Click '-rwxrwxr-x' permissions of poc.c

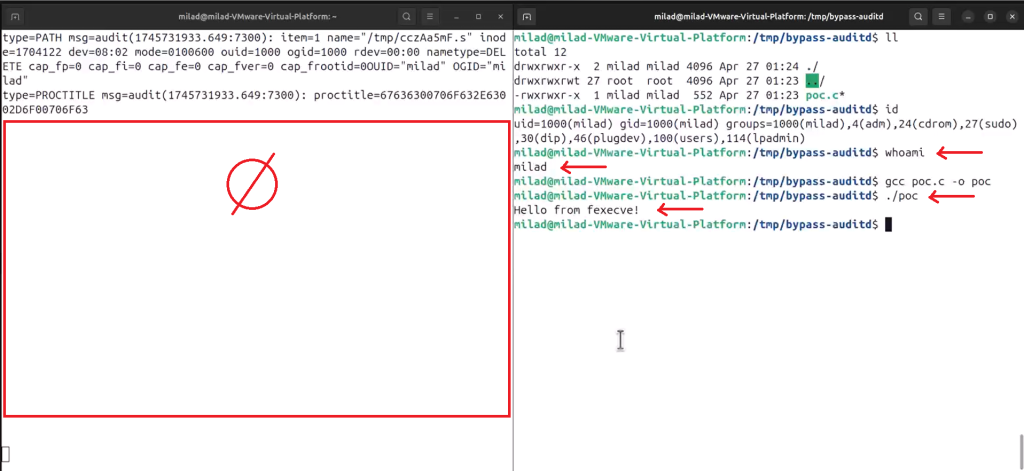click(547, 95)
